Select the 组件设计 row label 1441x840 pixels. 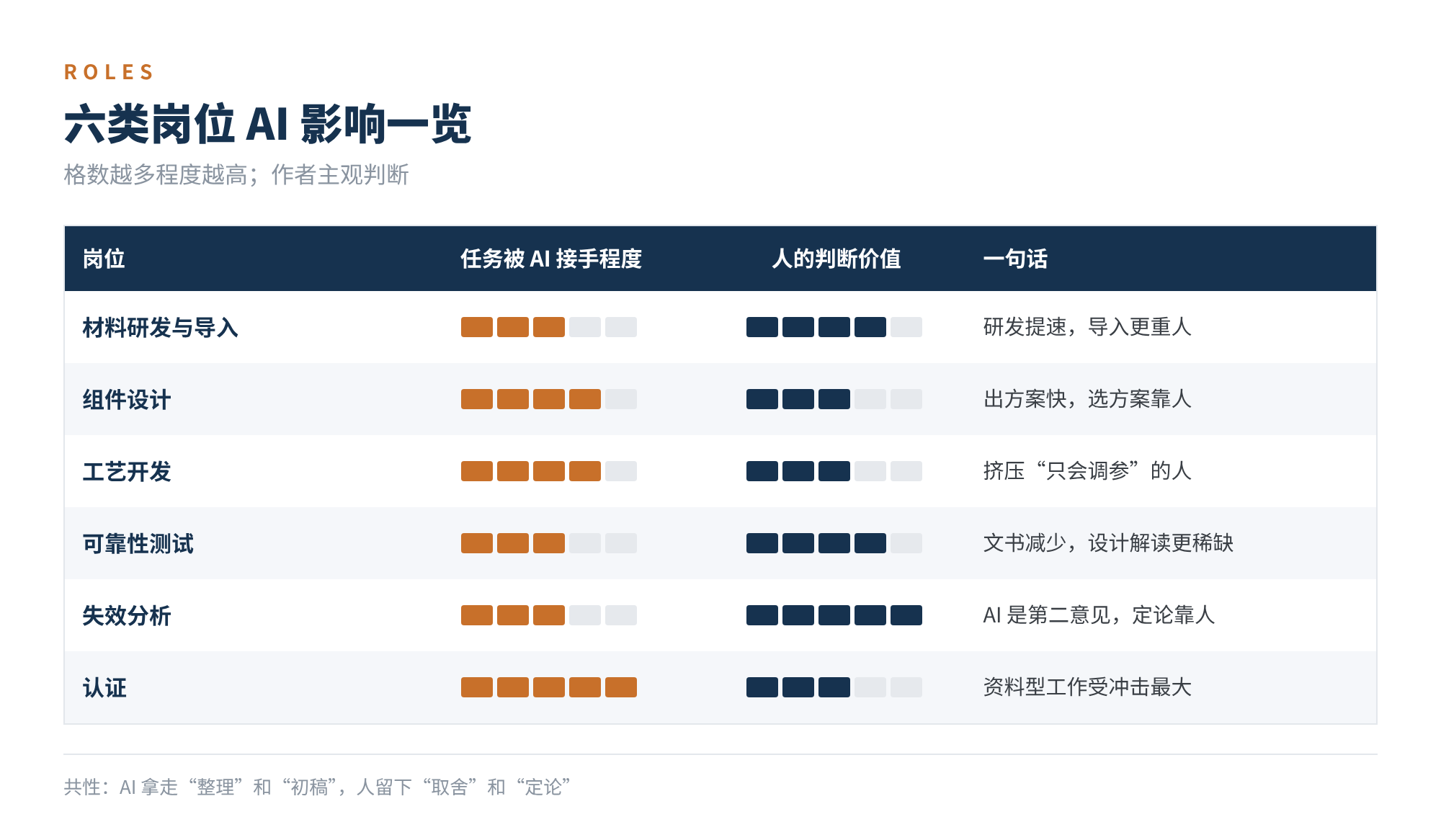coord(127,399)
